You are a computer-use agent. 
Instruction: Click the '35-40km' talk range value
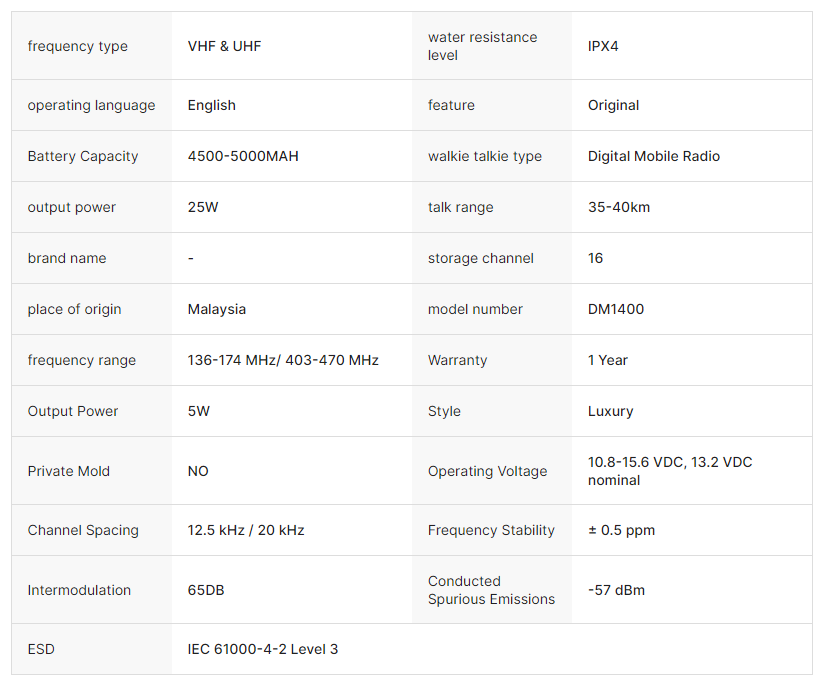[618, 207]
